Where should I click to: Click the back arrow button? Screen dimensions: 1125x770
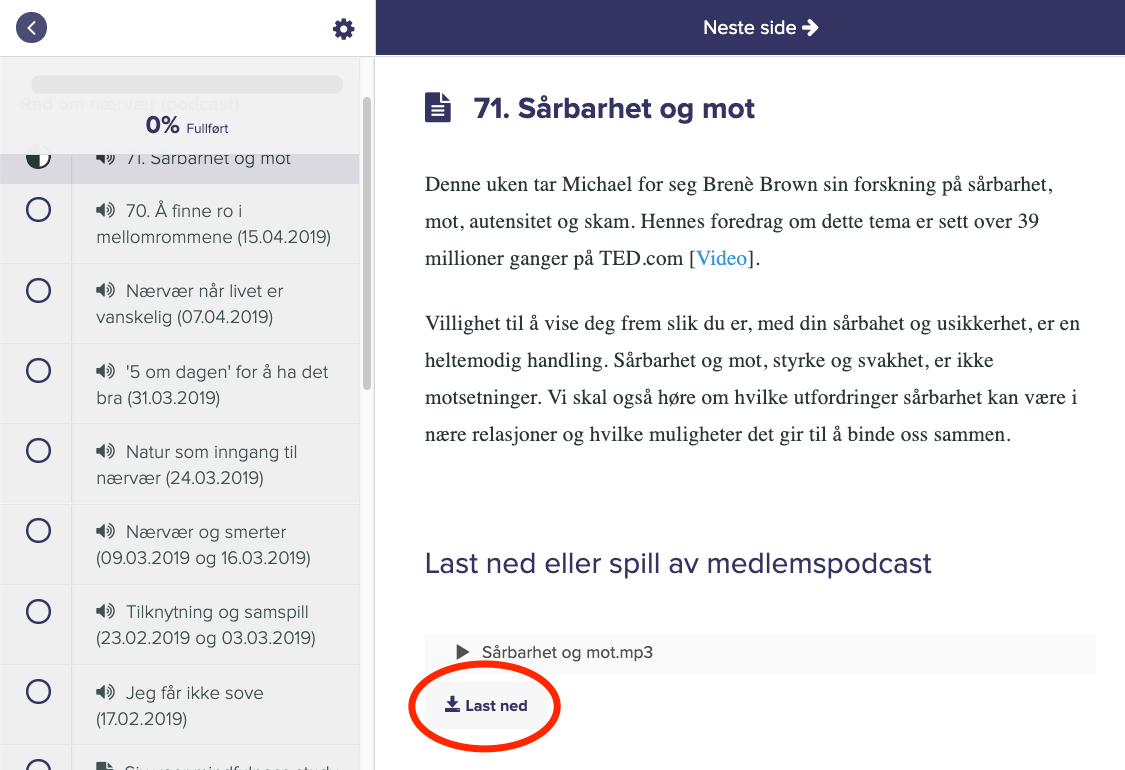[32, 28]
